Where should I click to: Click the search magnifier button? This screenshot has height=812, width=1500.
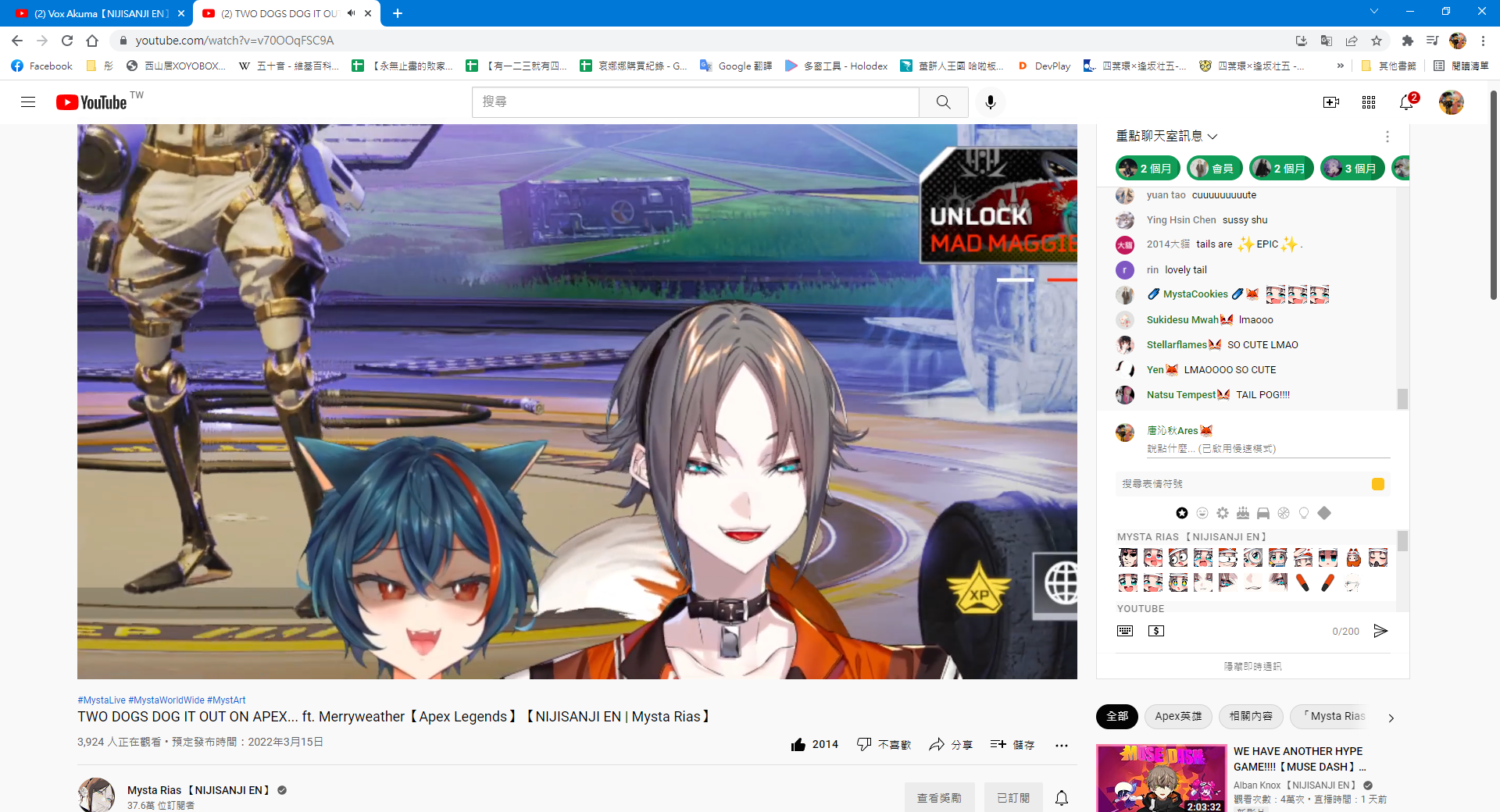(x=944, y=102)
